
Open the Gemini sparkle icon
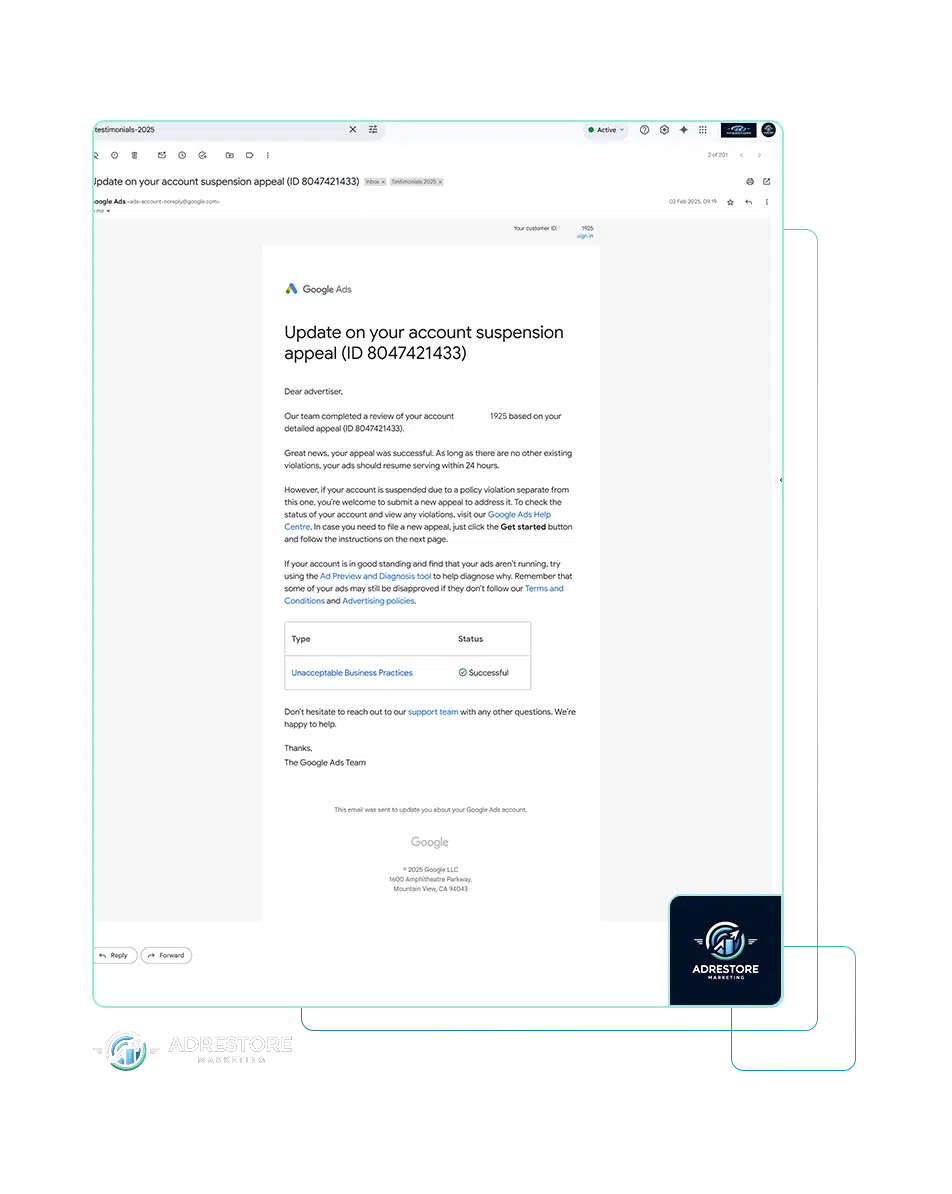pyautogui.click(x=684, y=130)
